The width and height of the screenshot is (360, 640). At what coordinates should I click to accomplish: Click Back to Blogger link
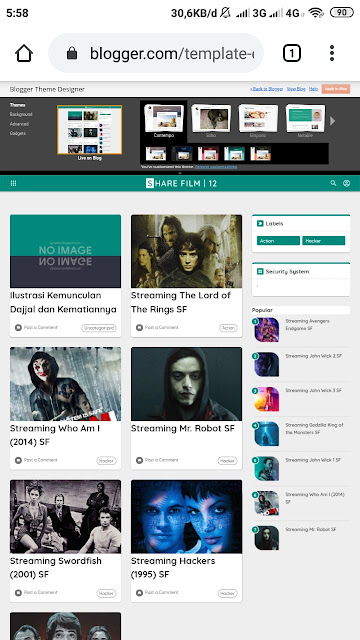coord(267,89)
